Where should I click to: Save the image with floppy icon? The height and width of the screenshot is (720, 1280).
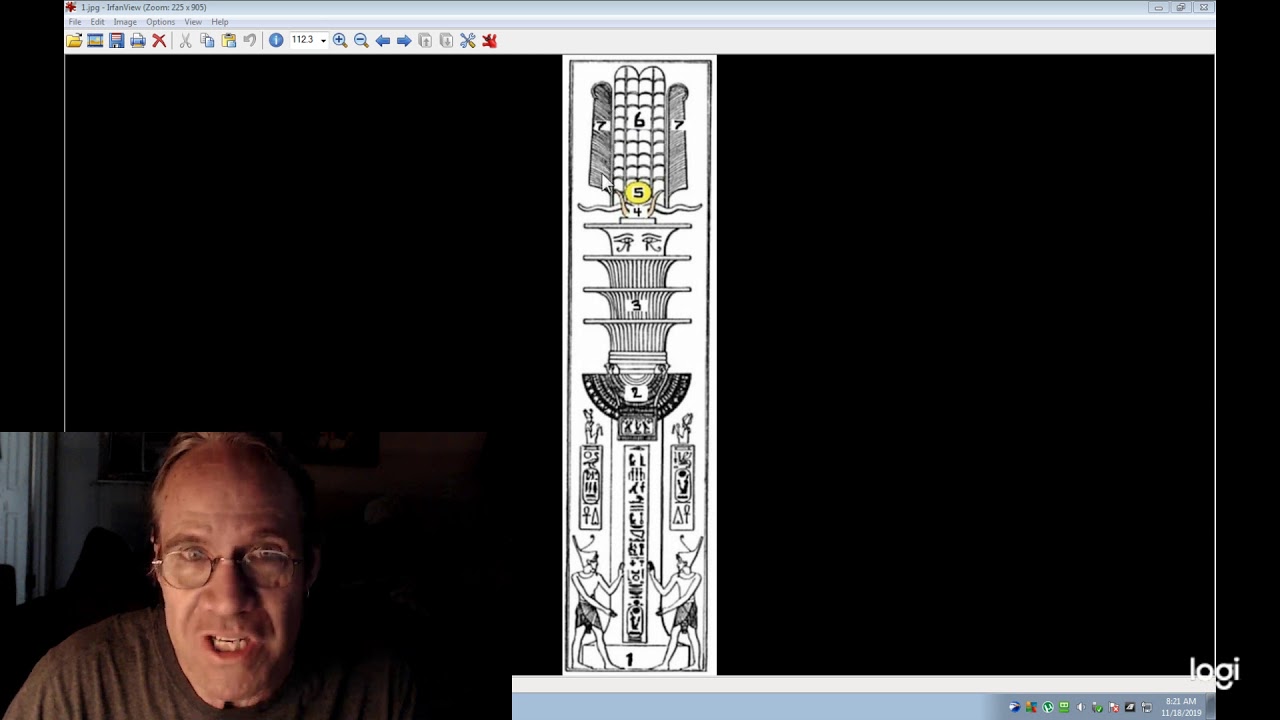pyautogui.click(x=117, y=40)
